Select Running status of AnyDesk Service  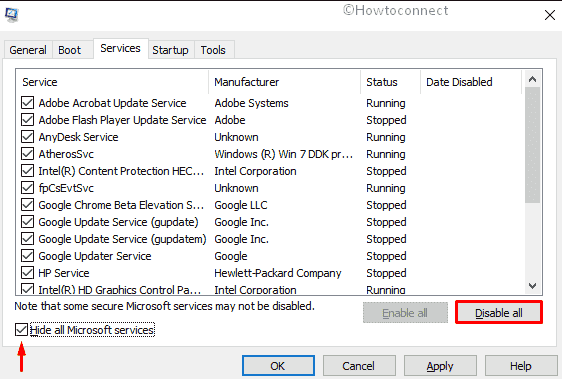pos(386,137)
